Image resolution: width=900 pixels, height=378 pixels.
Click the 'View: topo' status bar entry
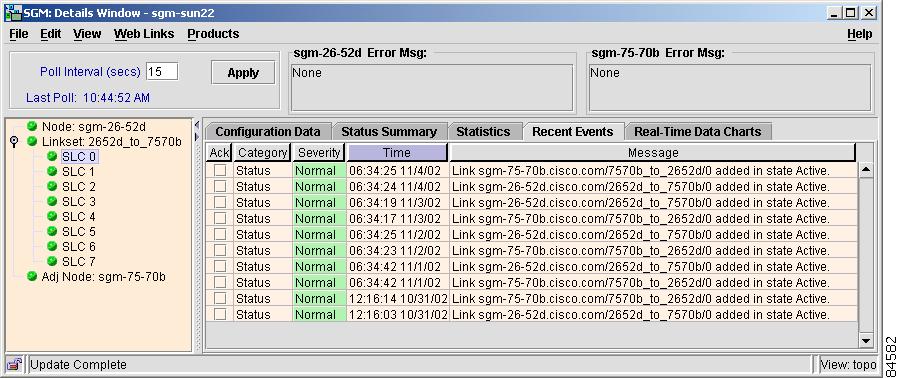click(x=848, y=364)
